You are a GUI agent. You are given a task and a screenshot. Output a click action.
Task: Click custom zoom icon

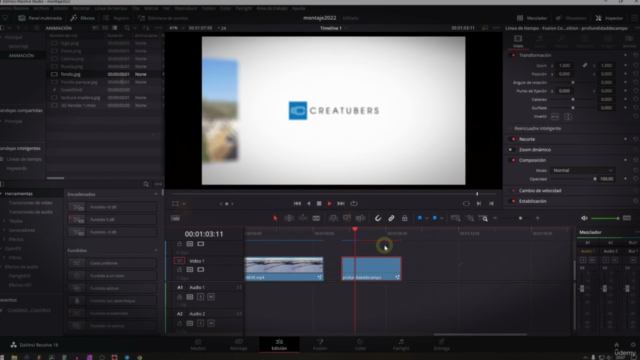[x=483, y=218]
